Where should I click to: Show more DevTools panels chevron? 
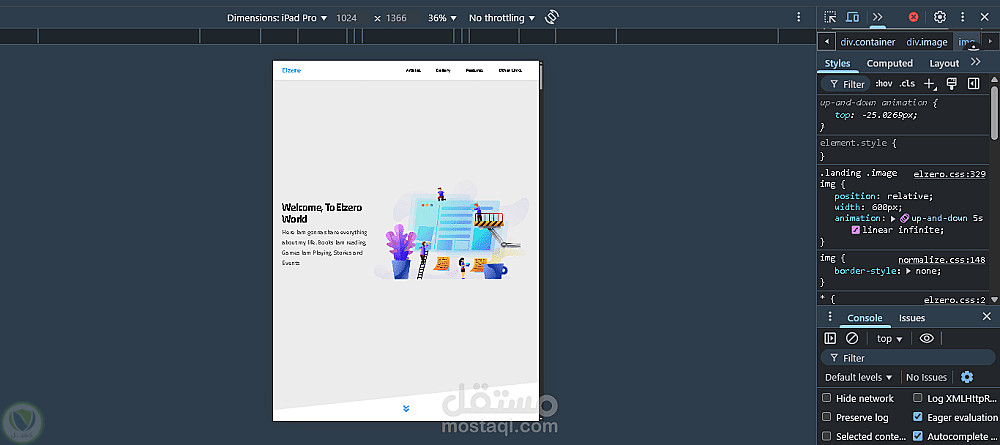point(878,17)
